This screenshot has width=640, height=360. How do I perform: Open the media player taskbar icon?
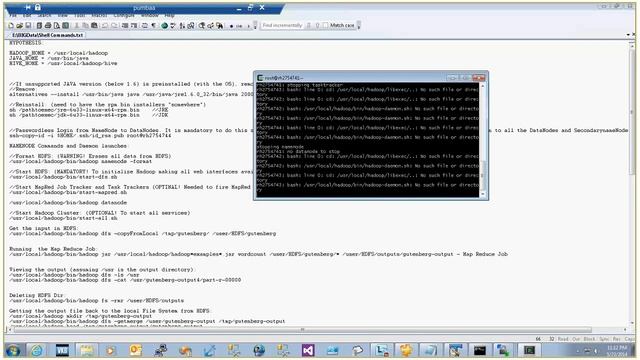point(110,350)
